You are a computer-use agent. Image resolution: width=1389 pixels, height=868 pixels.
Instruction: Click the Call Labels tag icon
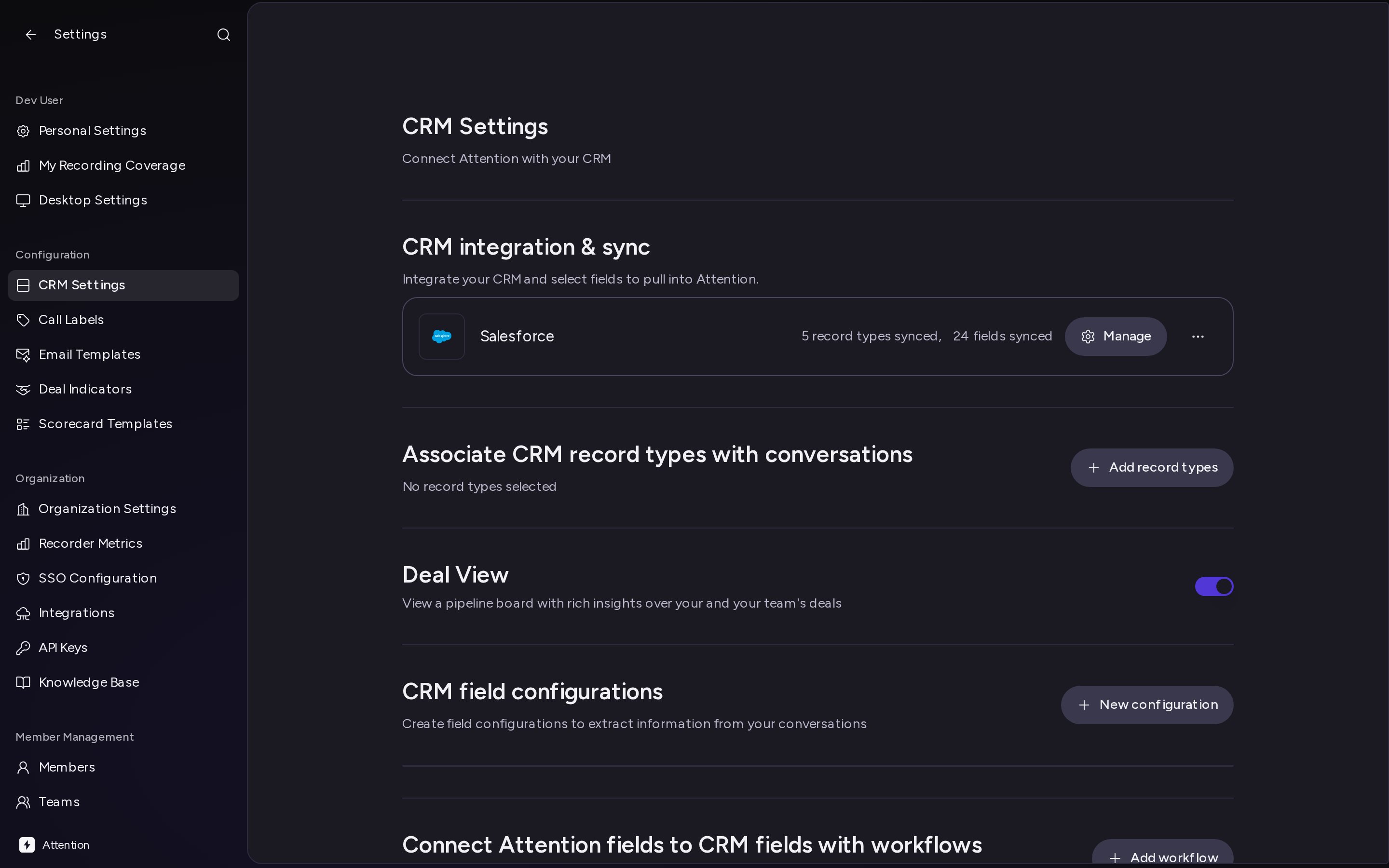tap(23, 320)
